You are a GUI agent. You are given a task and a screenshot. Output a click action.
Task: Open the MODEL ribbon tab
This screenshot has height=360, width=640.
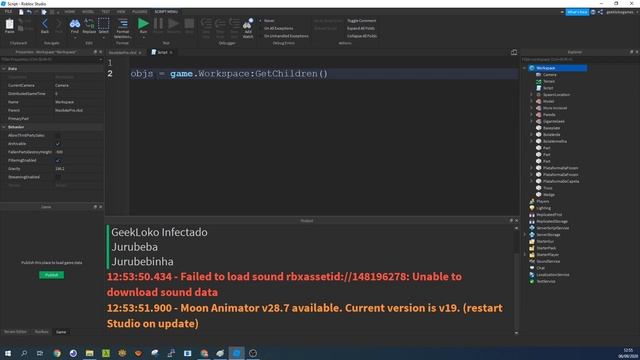88,12
